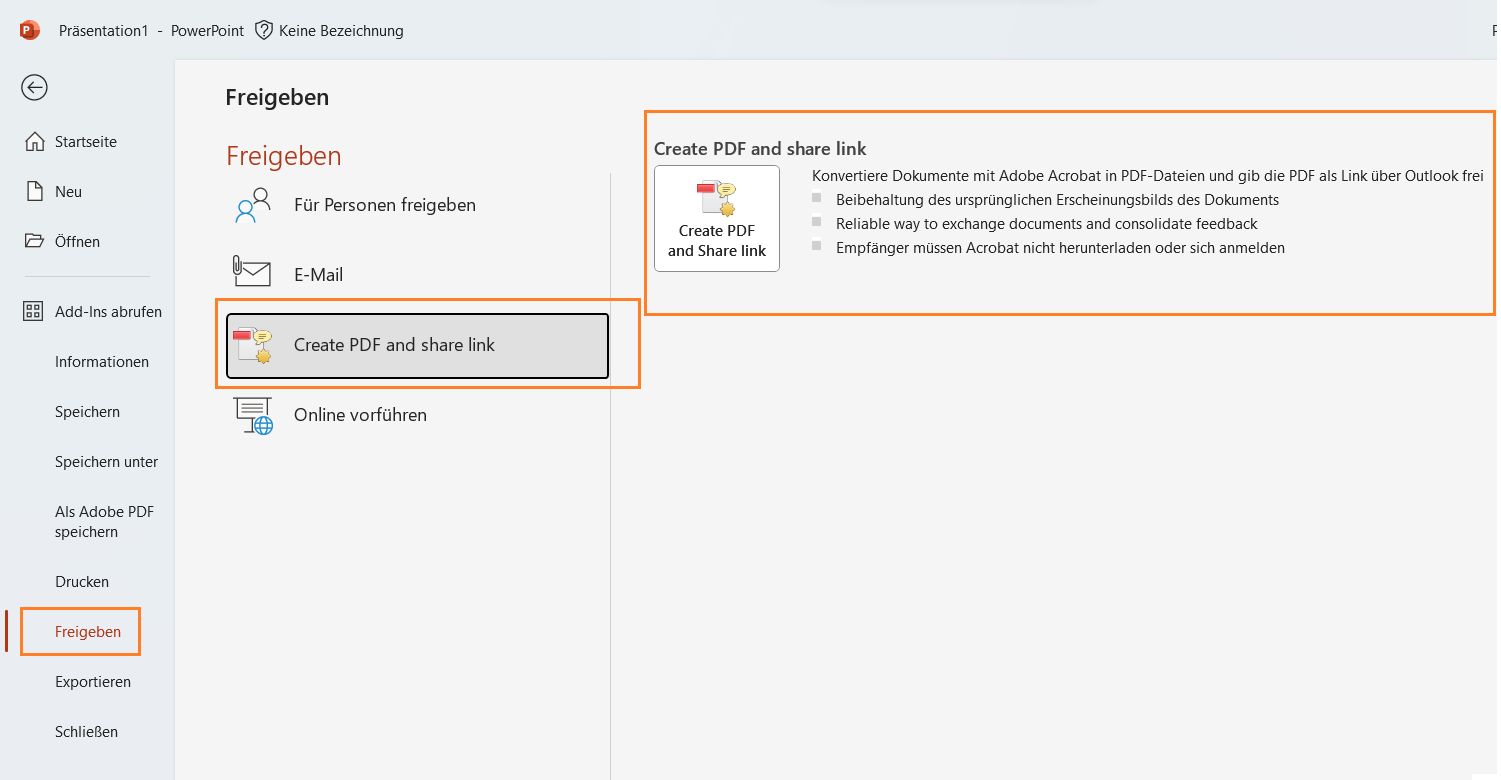Click the Keine Bezeichnung sensitivity label icon
Viewport: 1501px width, 780px height.
point(263,30)
